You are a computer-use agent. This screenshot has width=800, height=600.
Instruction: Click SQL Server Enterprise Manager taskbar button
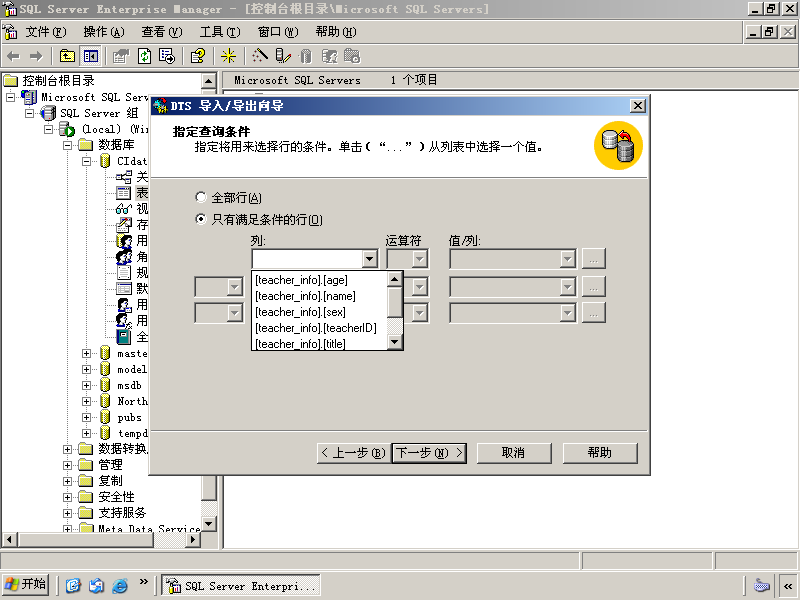(241, 585)
